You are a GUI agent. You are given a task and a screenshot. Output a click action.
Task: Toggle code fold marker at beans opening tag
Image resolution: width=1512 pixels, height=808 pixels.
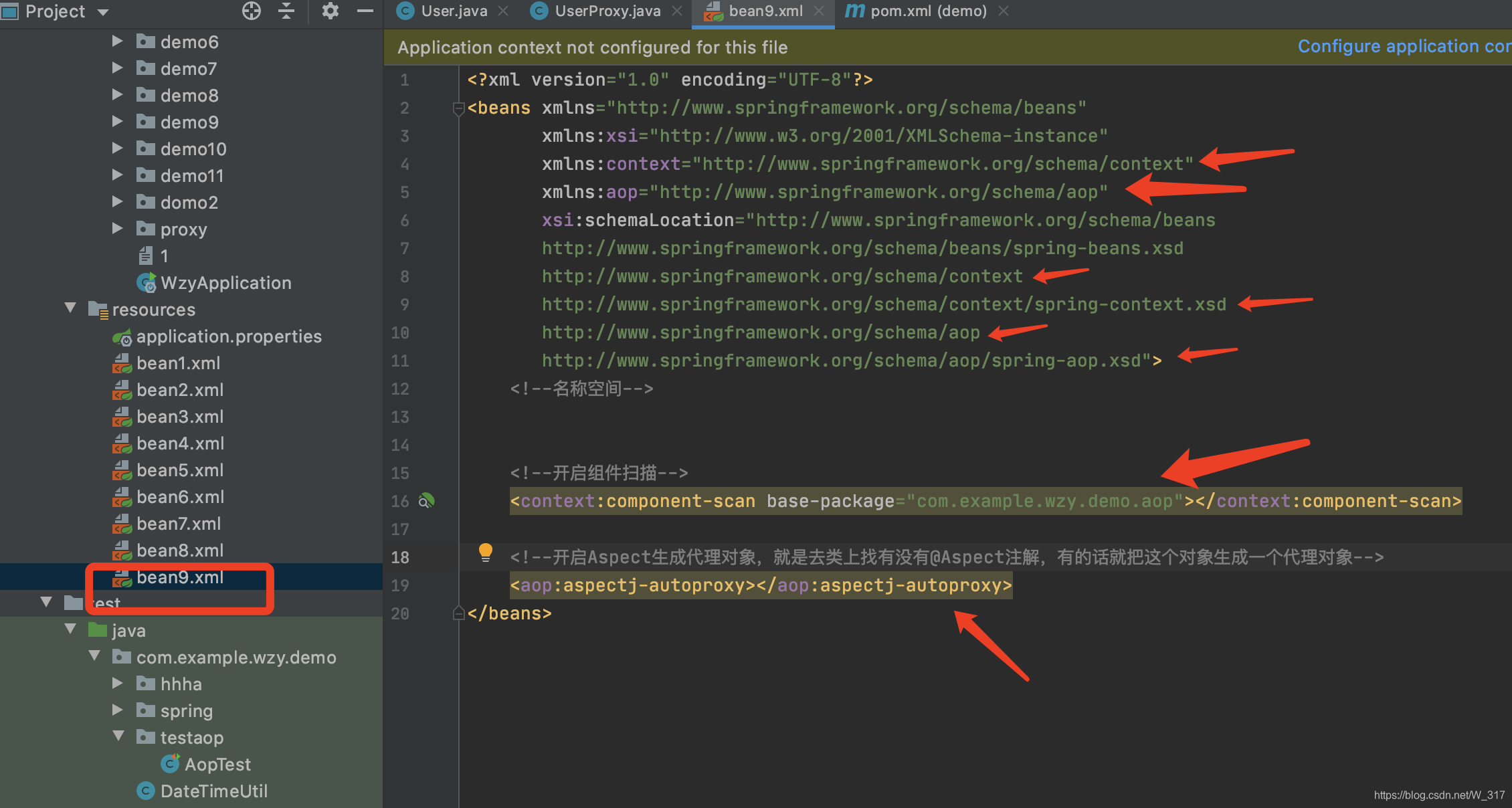pyautogui.click(x=458, y=108)
